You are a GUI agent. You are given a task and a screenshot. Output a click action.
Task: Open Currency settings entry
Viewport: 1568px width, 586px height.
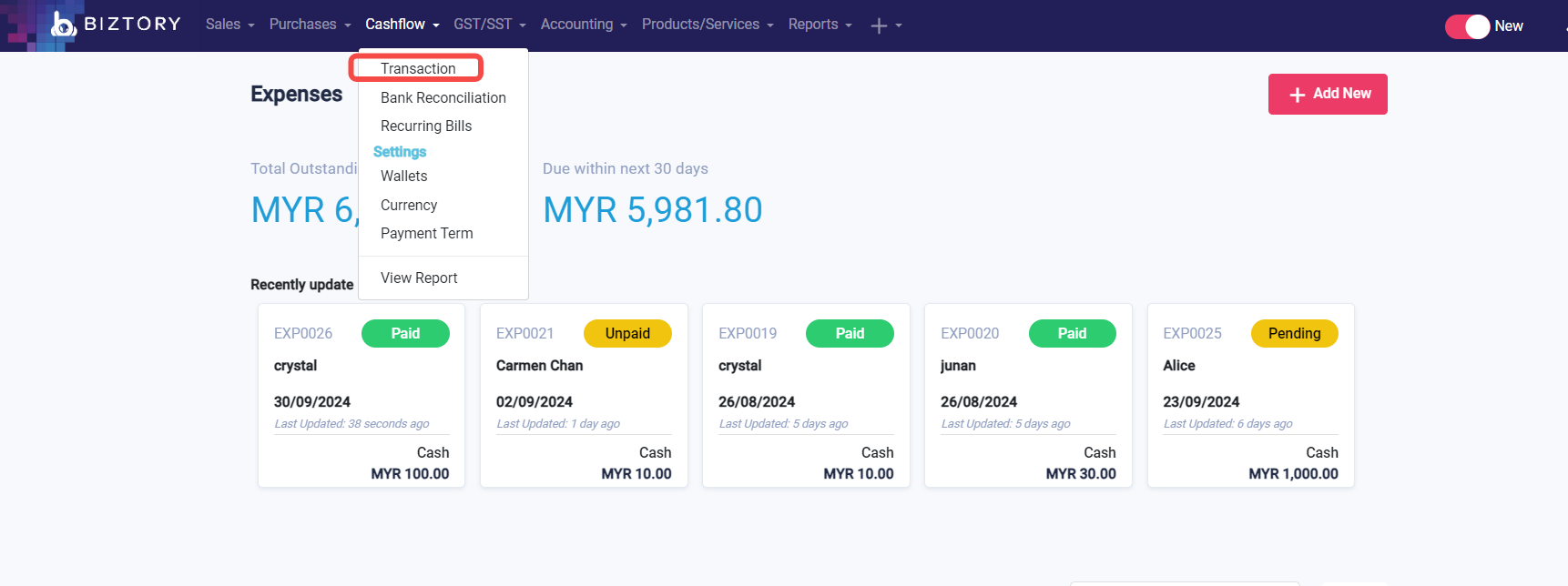click(409, 205)
